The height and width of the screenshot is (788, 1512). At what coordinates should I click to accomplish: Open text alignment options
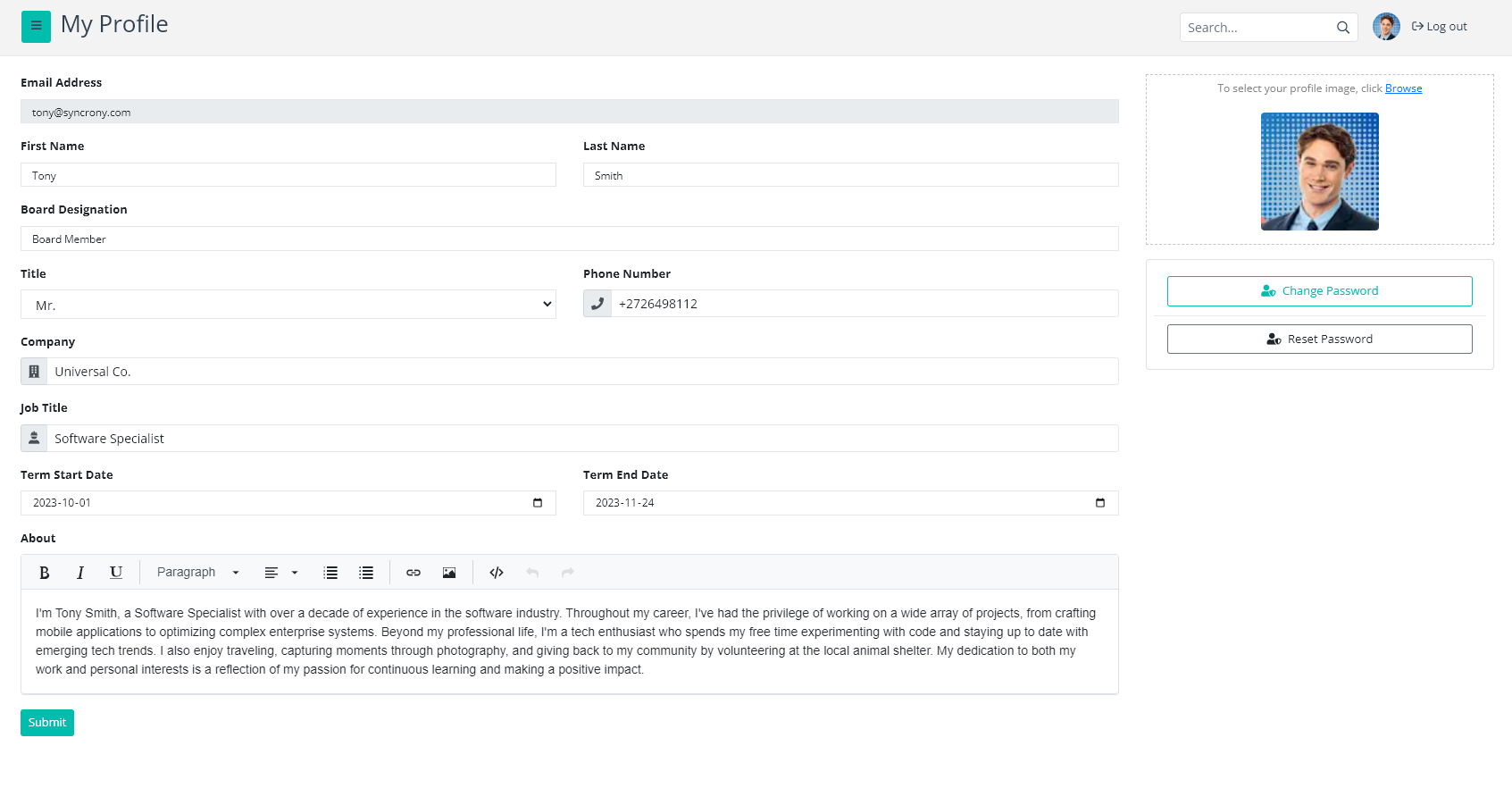click(280, 573)
